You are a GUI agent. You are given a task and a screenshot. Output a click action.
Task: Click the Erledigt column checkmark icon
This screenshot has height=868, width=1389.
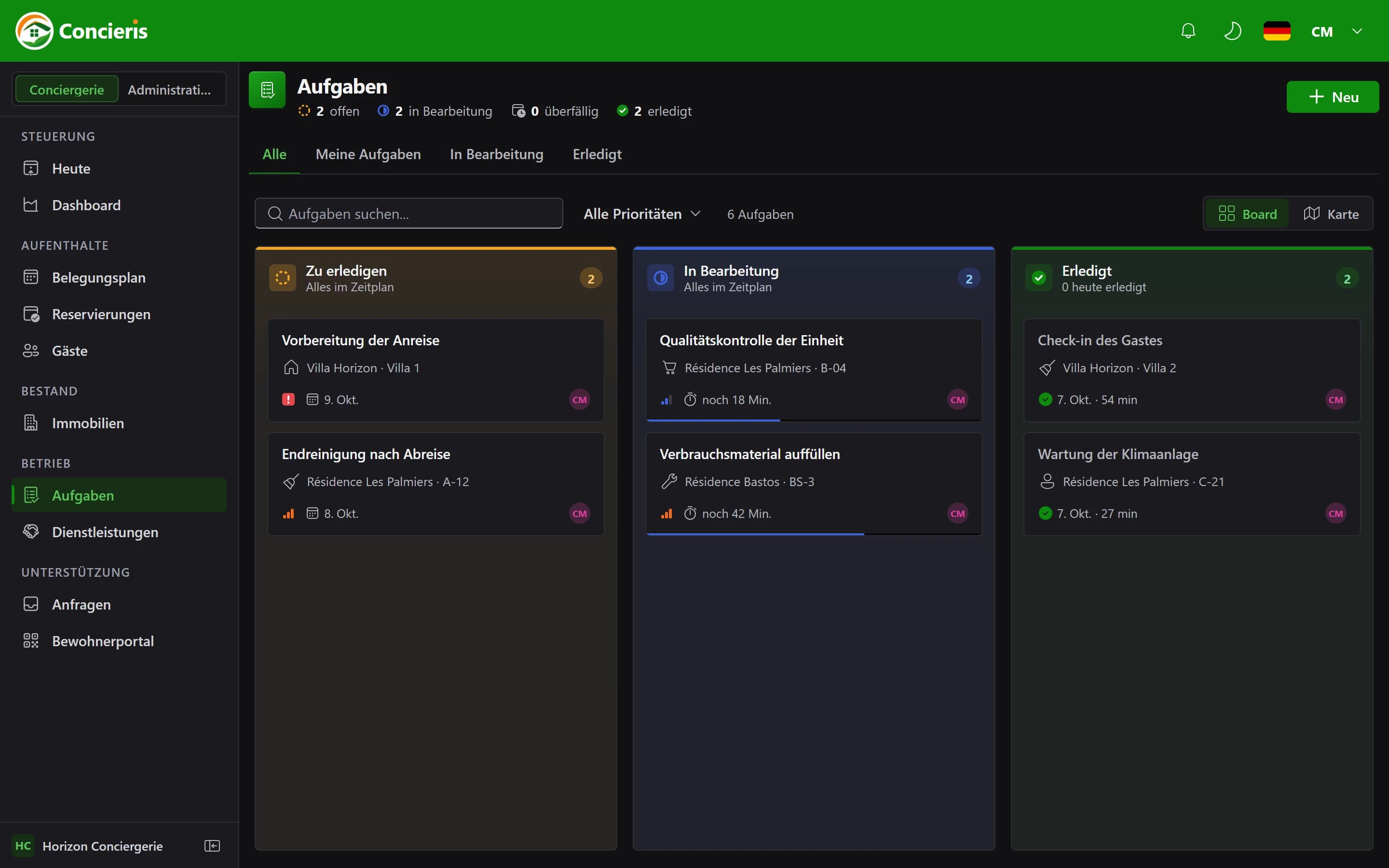(x=1039, y=278)
